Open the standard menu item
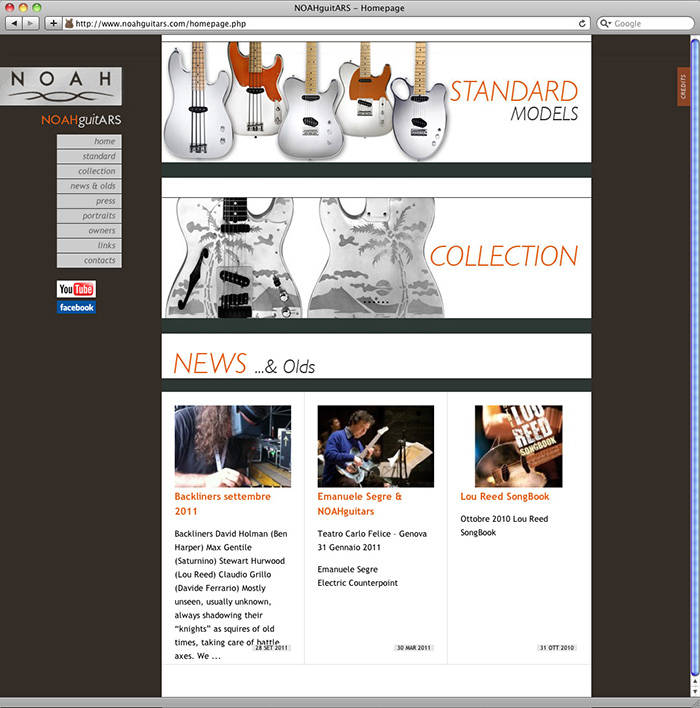This screenshot has height=708, width=700. [x=89, y=156]
